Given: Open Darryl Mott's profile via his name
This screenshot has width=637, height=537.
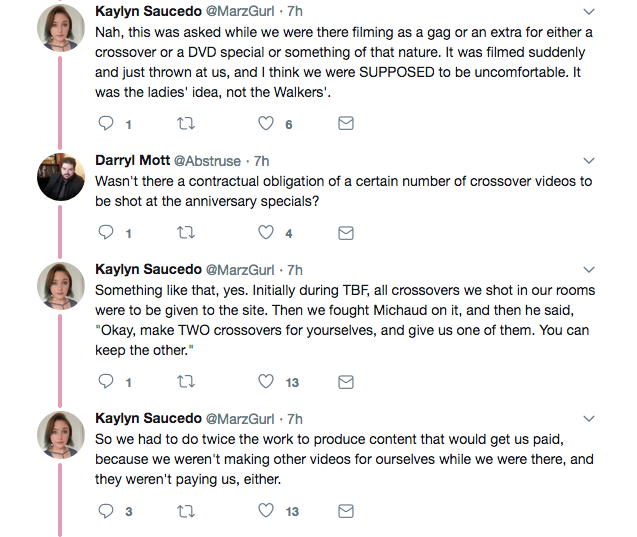Looking at the screenshot, I should (132, 160).
